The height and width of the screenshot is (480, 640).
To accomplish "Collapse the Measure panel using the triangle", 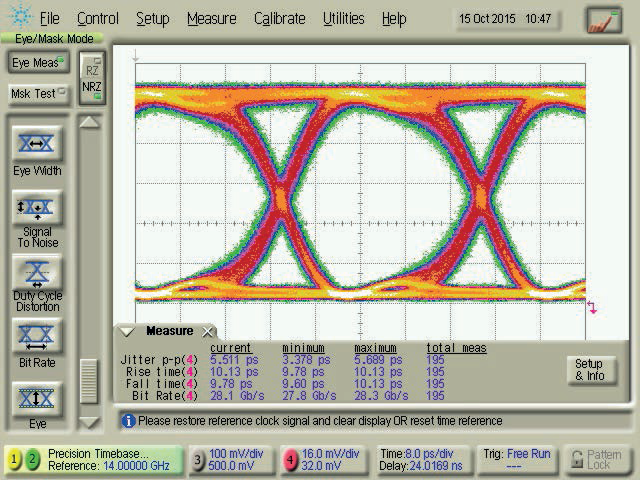I will 127,331.
